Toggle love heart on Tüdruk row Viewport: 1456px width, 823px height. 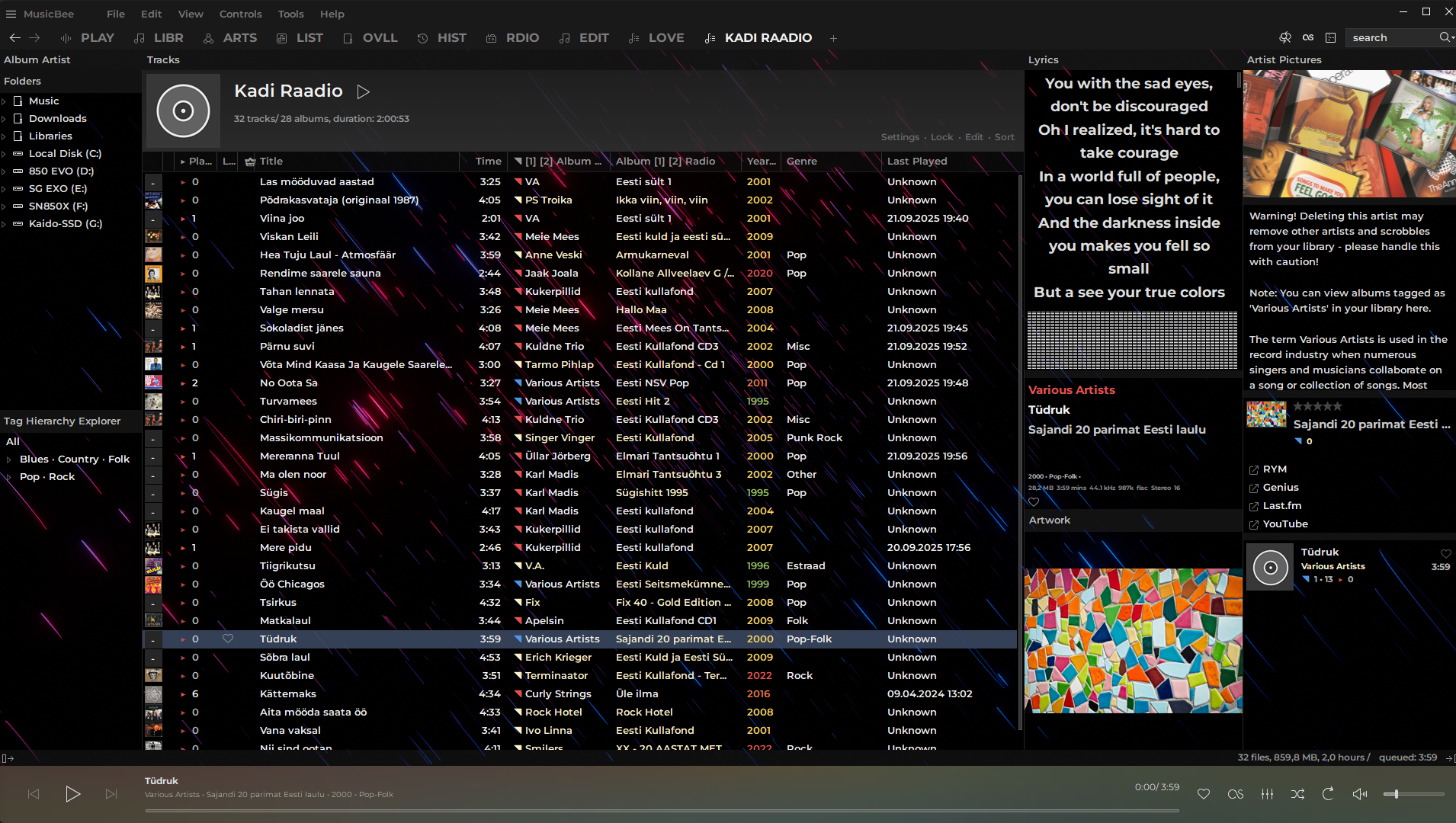pos(228,639)
